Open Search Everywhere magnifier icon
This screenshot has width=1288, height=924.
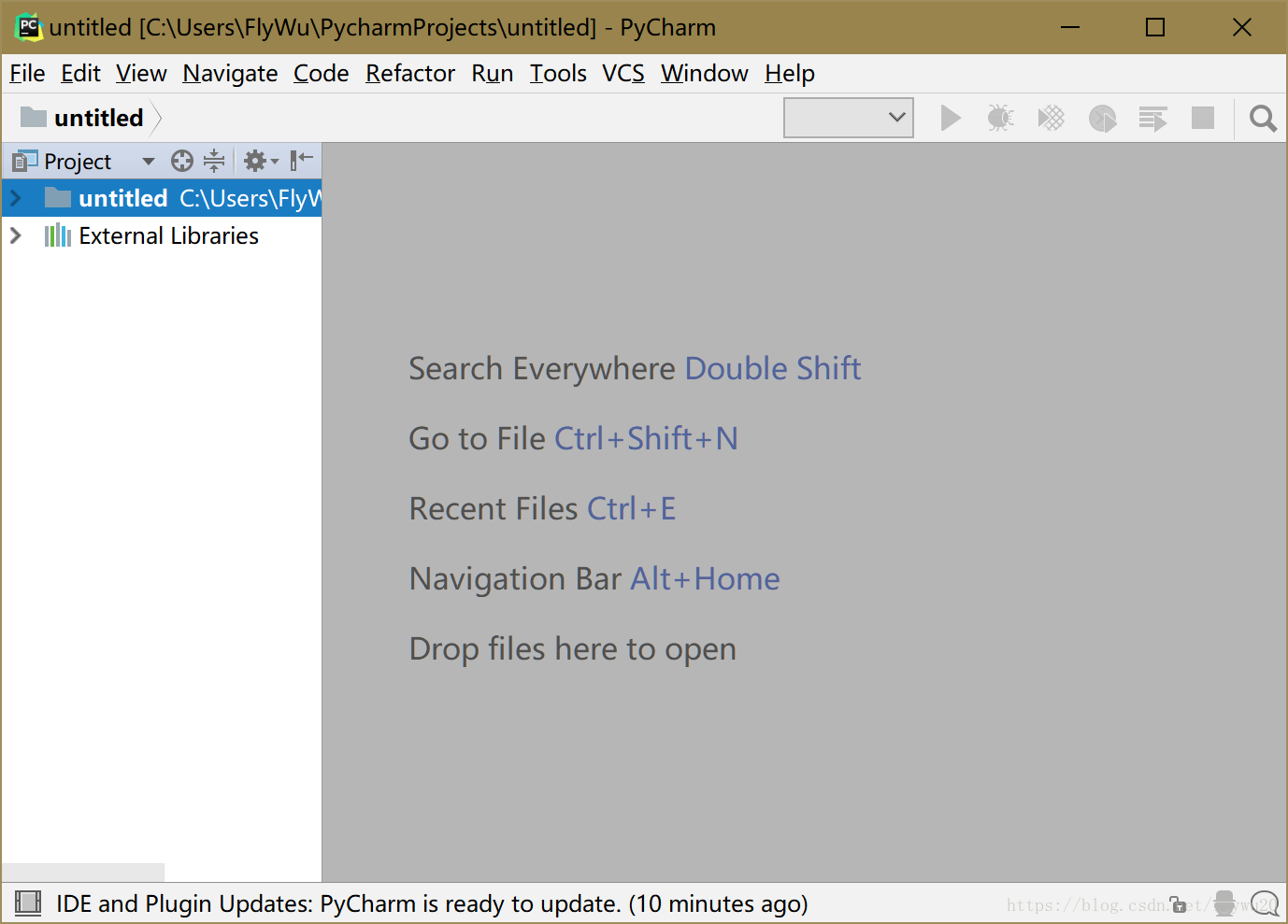pos(1263,118)
